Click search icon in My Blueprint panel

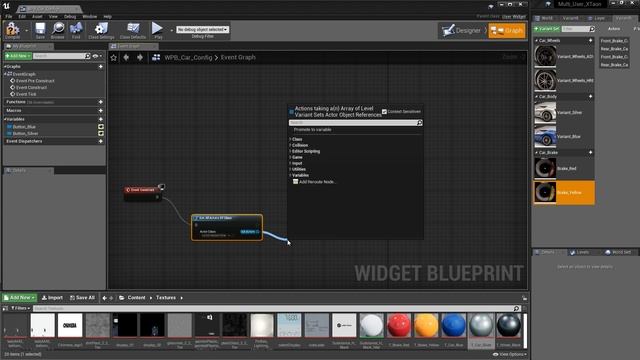pyautogui.click(x=87, y=56)
